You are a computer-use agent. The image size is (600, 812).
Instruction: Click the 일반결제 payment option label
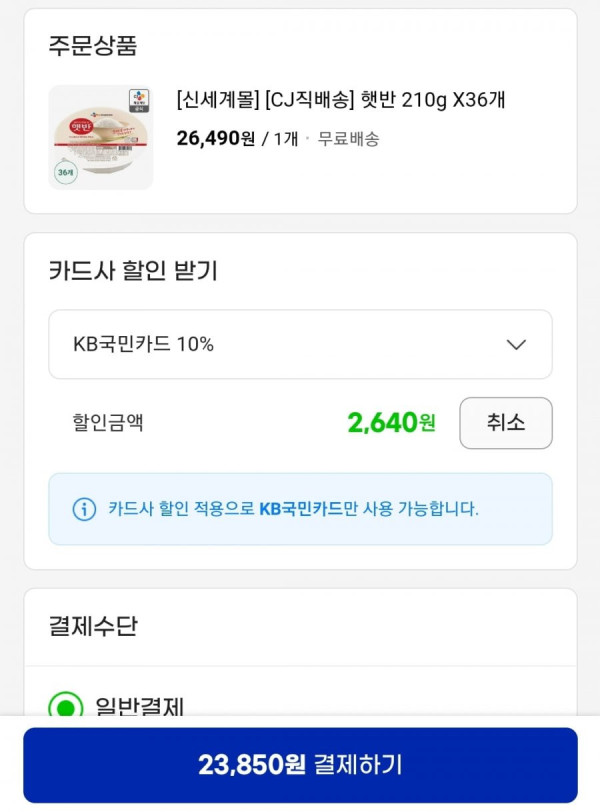point(140,705)
